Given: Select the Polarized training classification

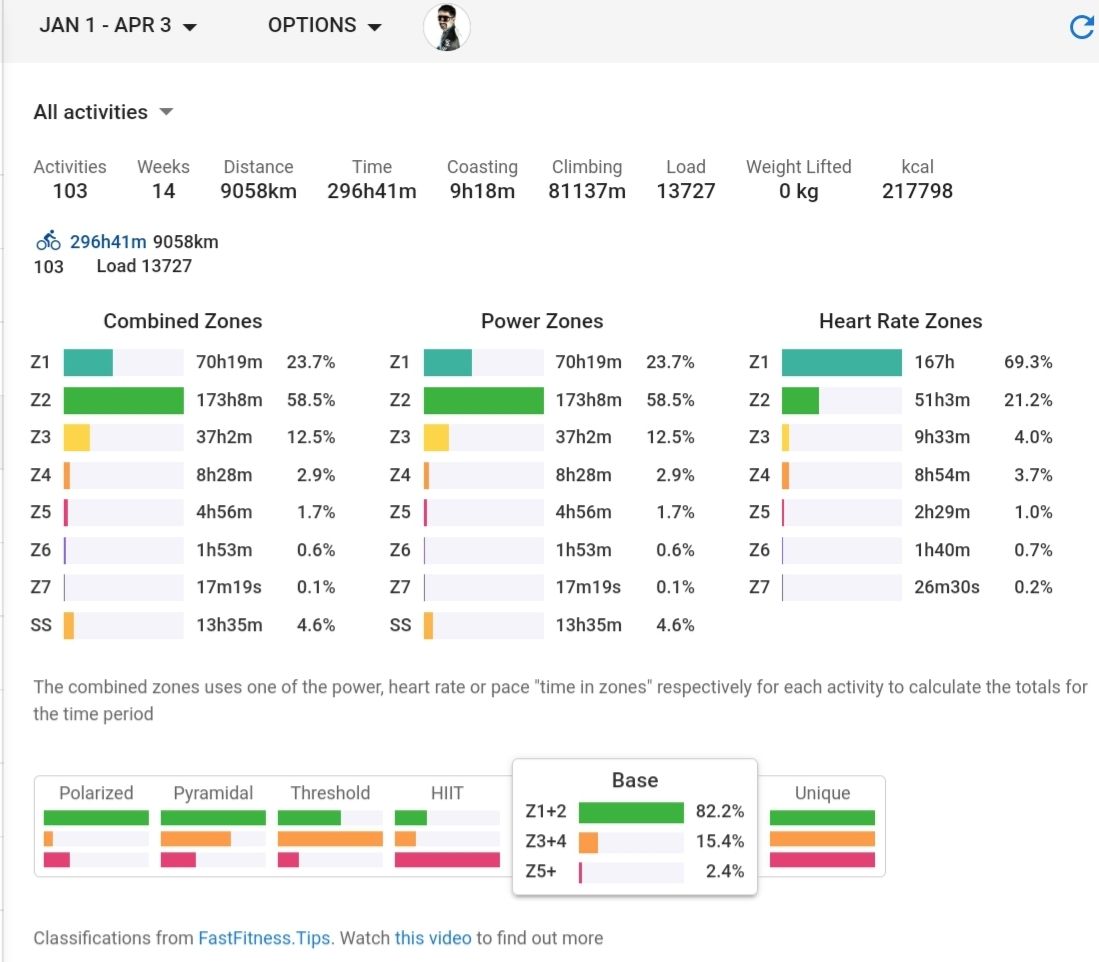Looking at the screenshot, I should [96, 827].
